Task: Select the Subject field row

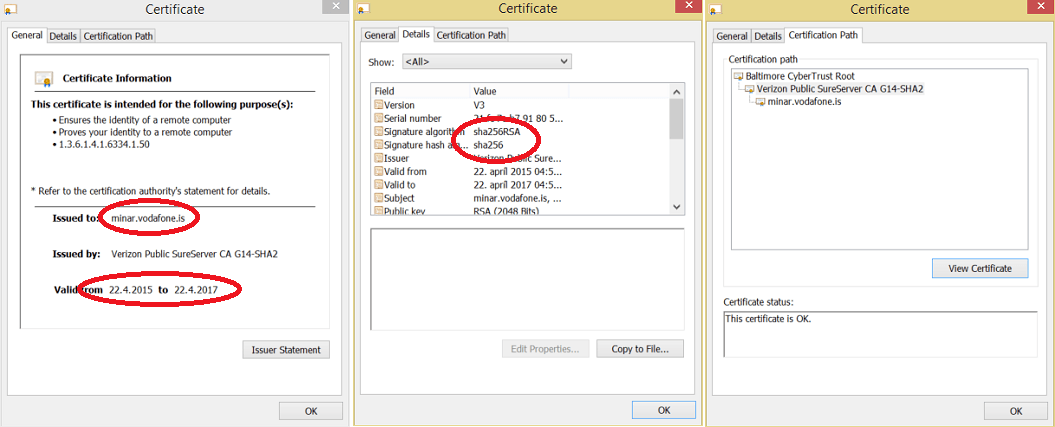Action: pos(521,198)
